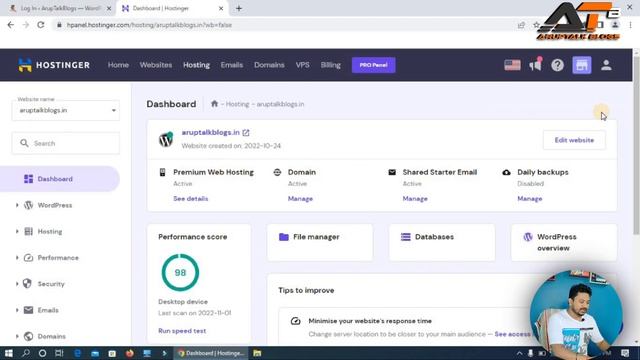Expand the Domains sidebar section
This screenshot has width=640, height=360.
tap(17, 336)
